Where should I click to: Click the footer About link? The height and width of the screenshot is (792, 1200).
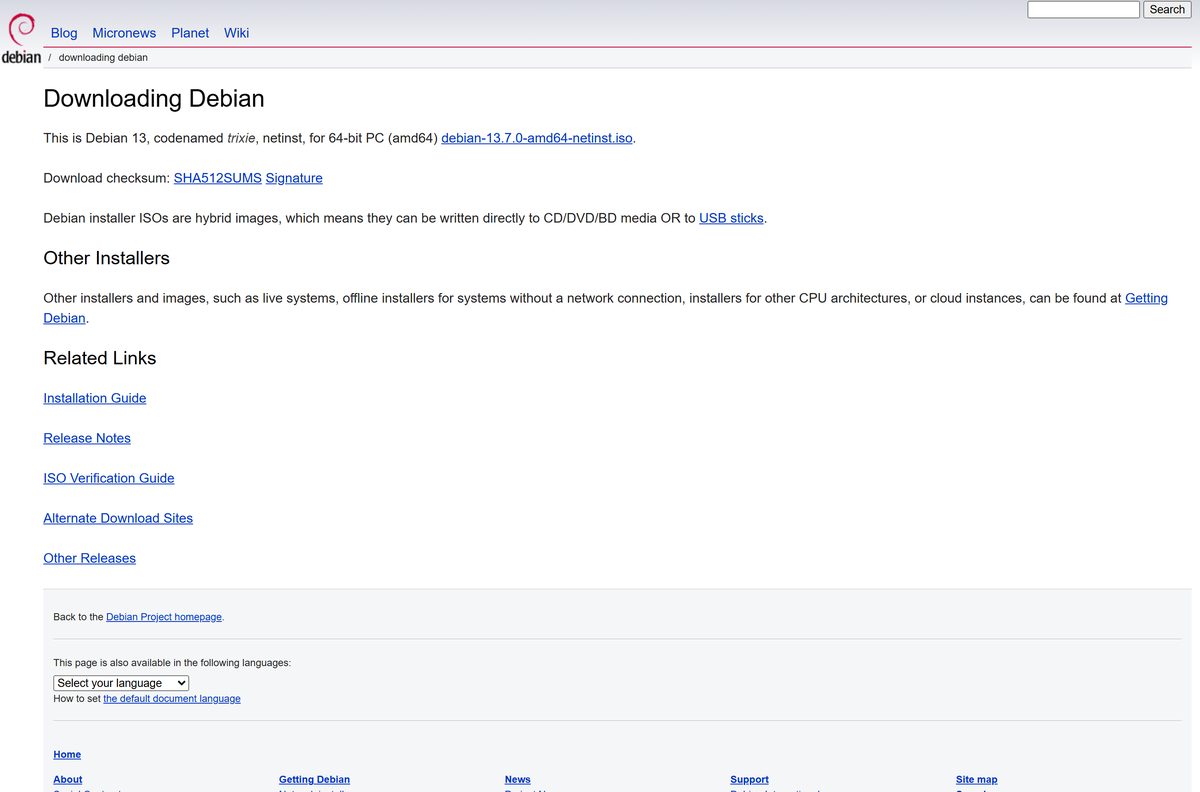68,780
